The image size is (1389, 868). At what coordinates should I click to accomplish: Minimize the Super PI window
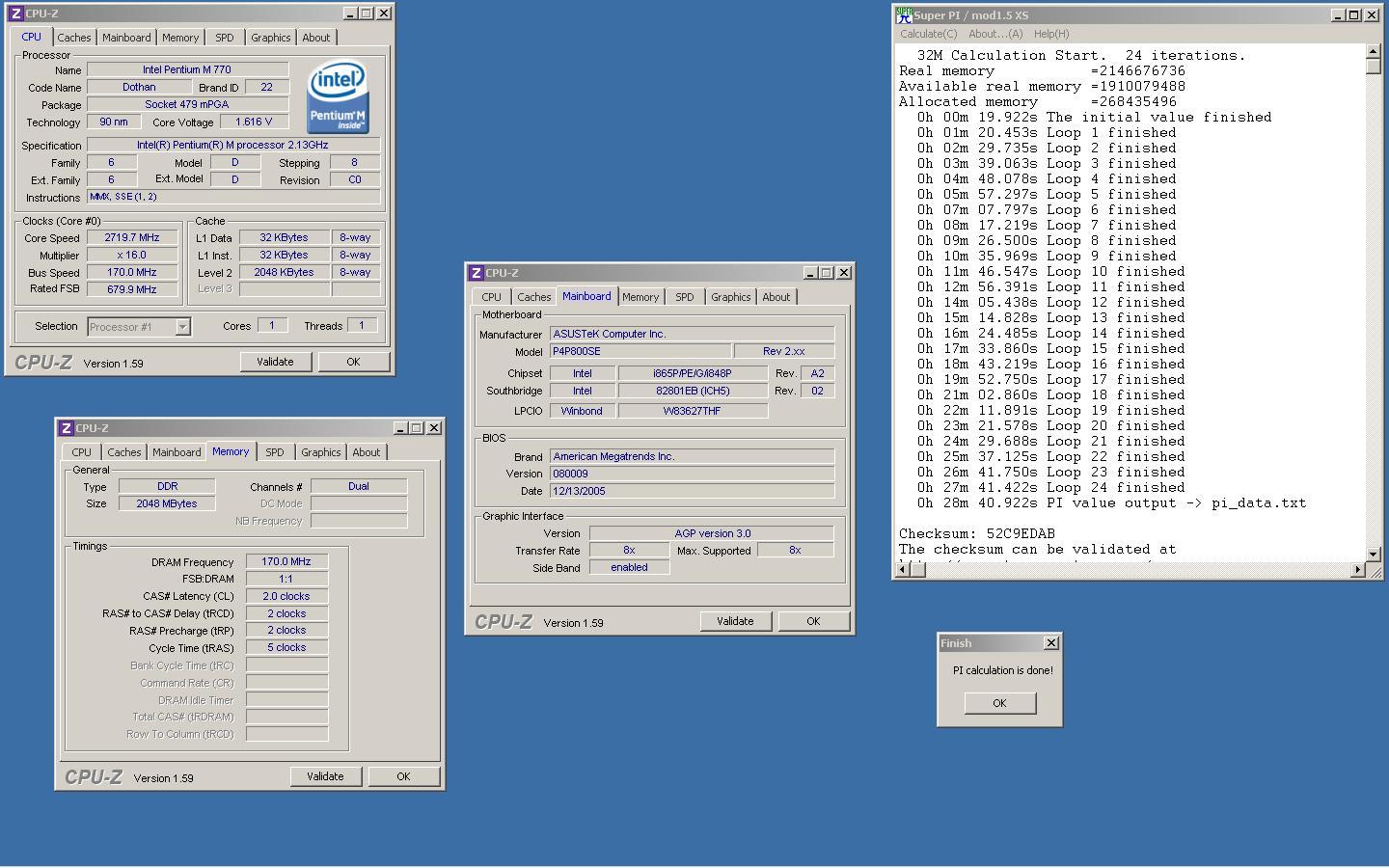[1339, 14]
